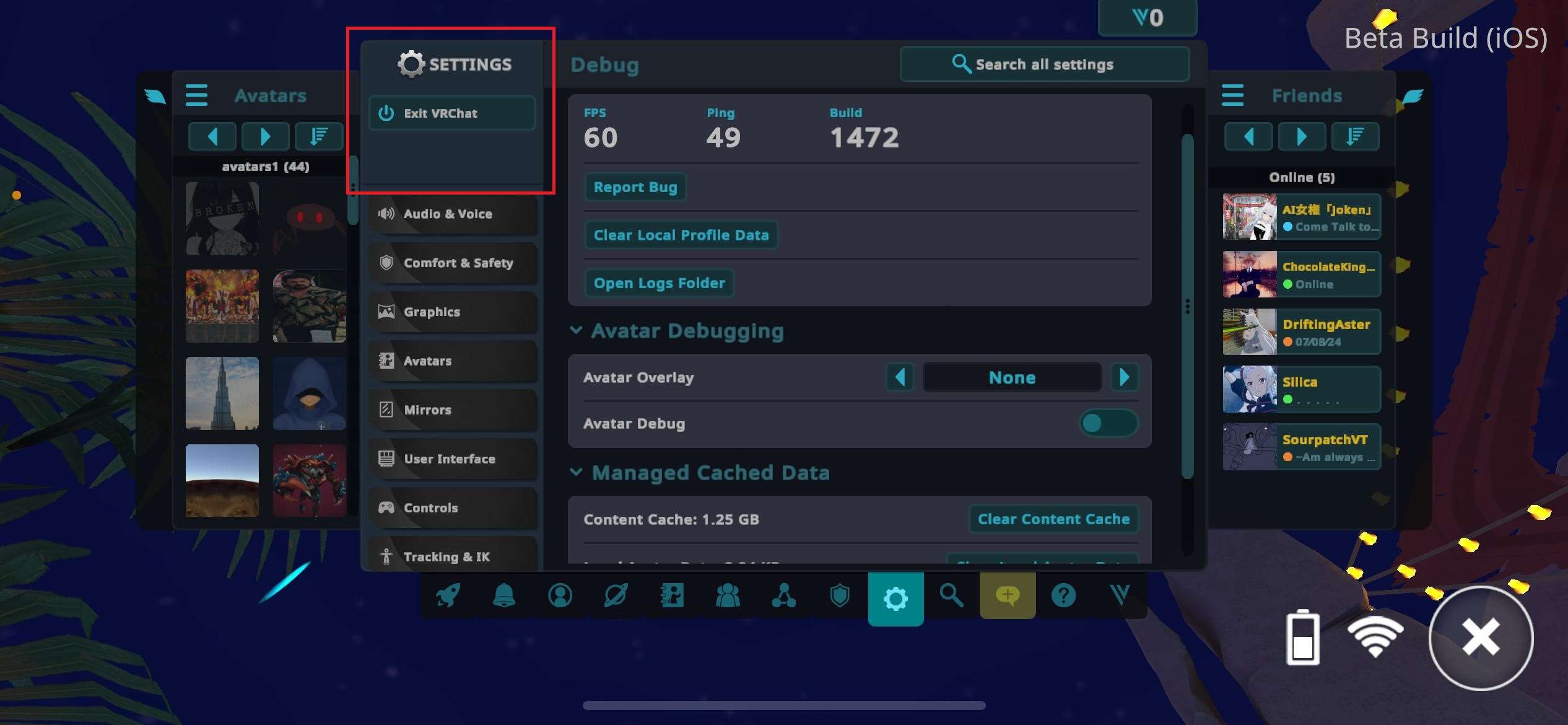Check the Wi-Fi status indicator
Image resolution: width=1568 pixels, height=725 pixels.
tap(1375, 638)
